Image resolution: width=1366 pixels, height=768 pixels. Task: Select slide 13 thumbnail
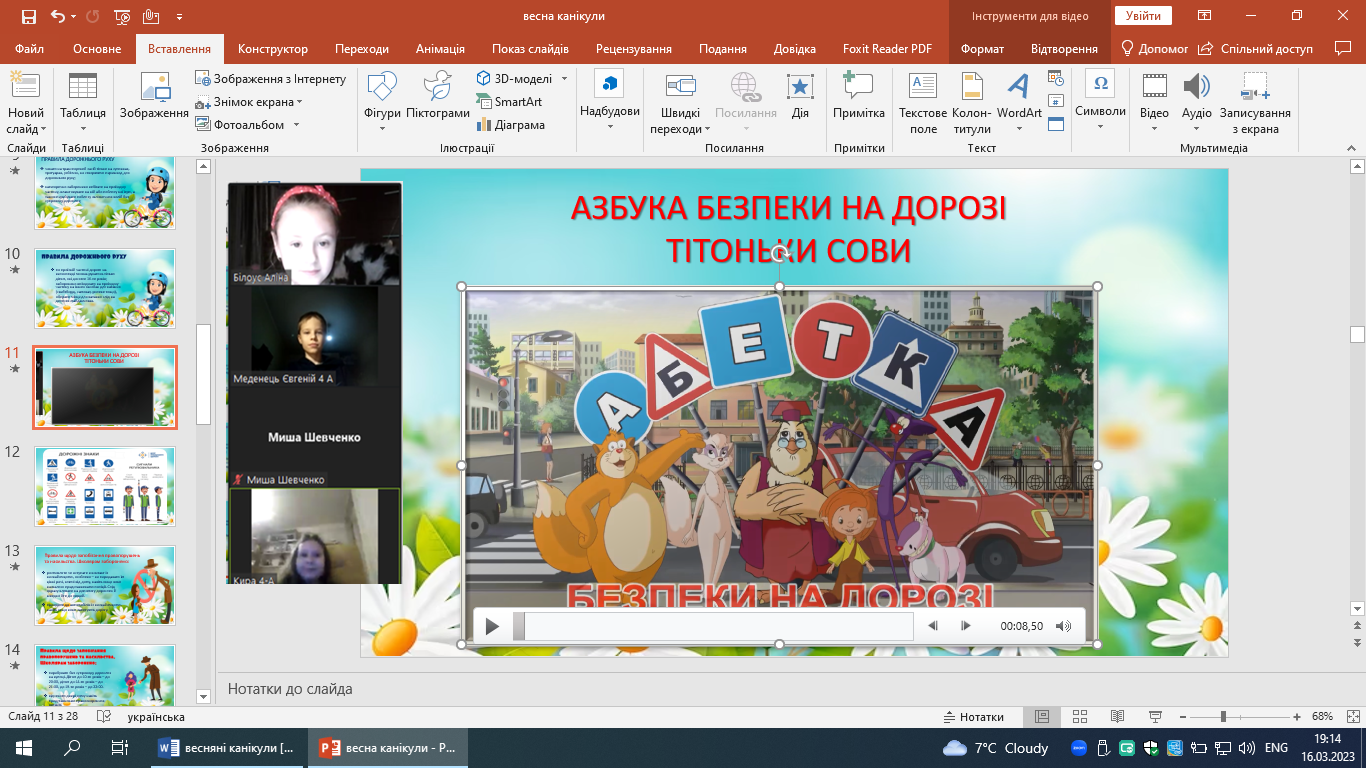(105, 585)
